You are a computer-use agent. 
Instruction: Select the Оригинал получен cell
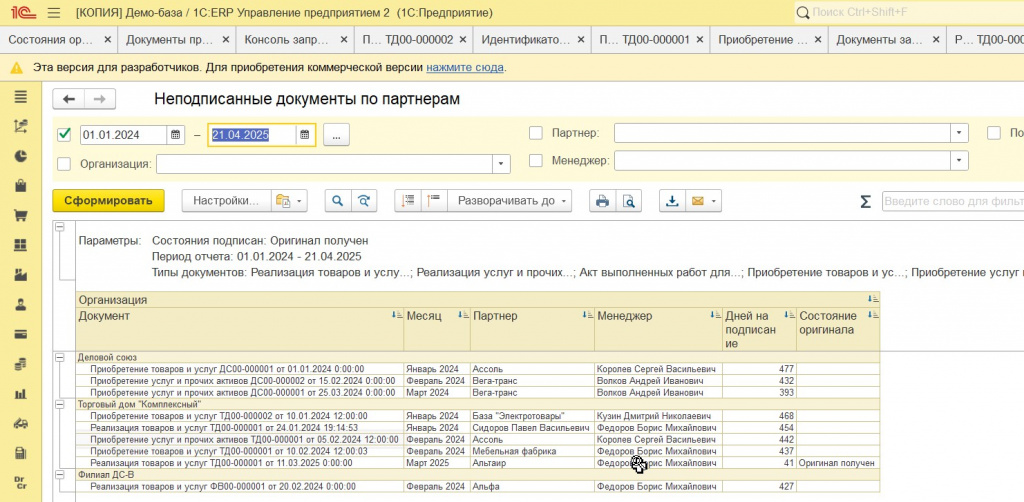pos(837,463)
